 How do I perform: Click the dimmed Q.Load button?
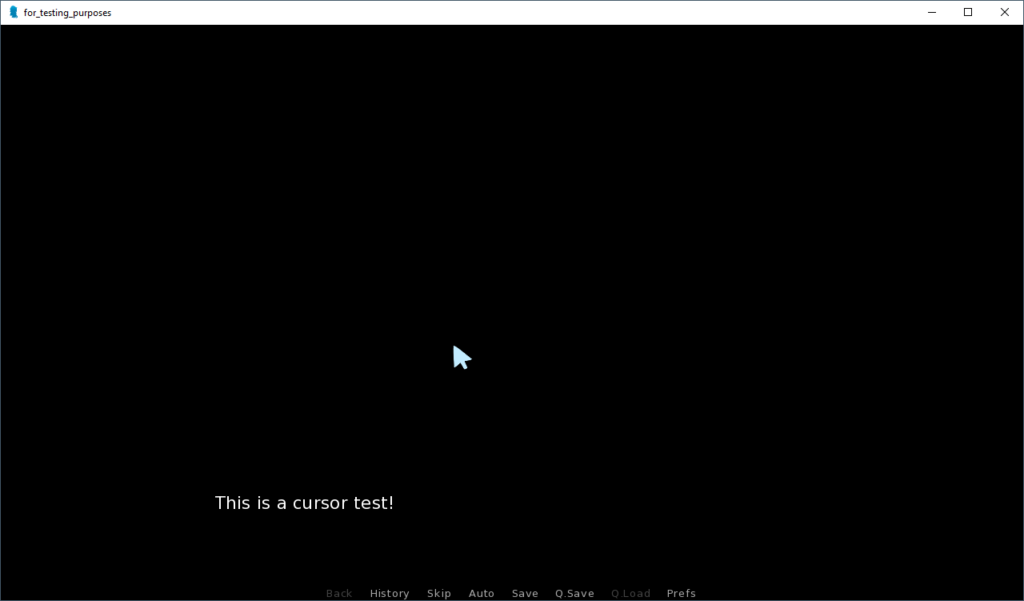tap(631, 593)
